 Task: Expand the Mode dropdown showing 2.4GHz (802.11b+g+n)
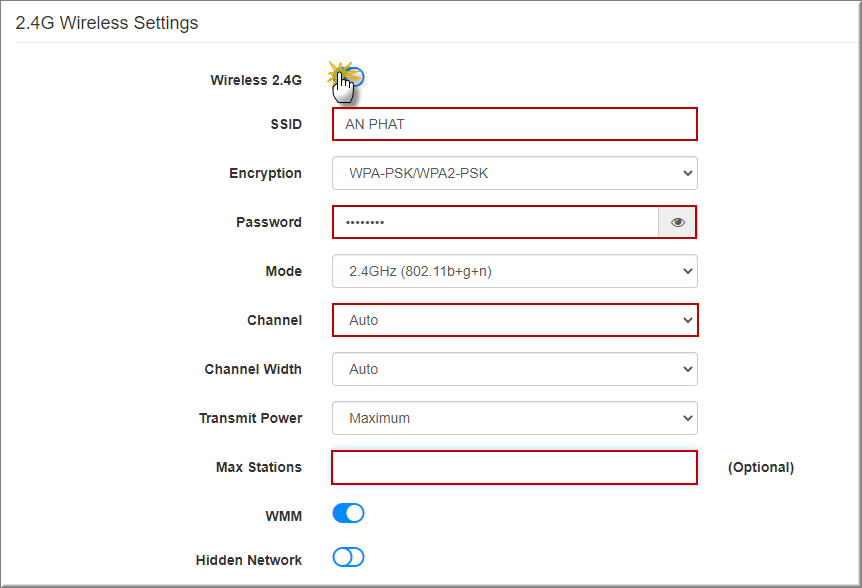514,271
